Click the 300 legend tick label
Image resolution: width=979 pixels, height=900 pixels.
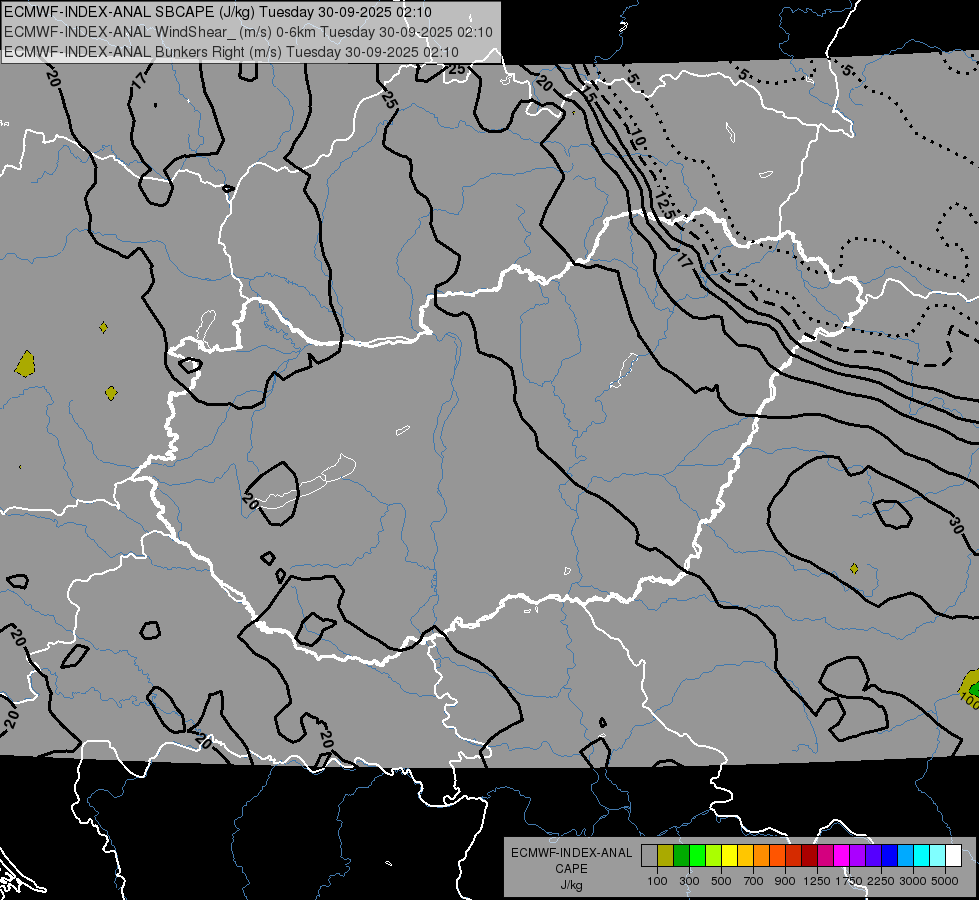(x=689, y=881)
